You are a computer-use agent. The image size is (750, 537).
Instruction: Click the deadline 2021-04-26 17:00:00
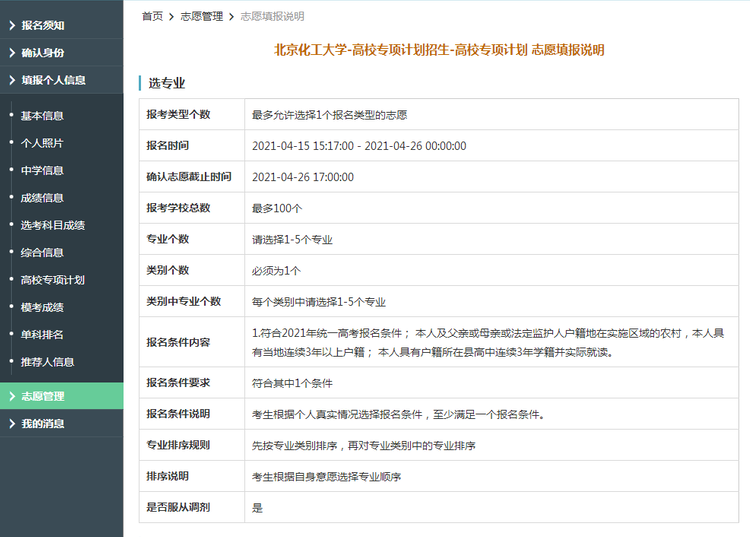303,177
